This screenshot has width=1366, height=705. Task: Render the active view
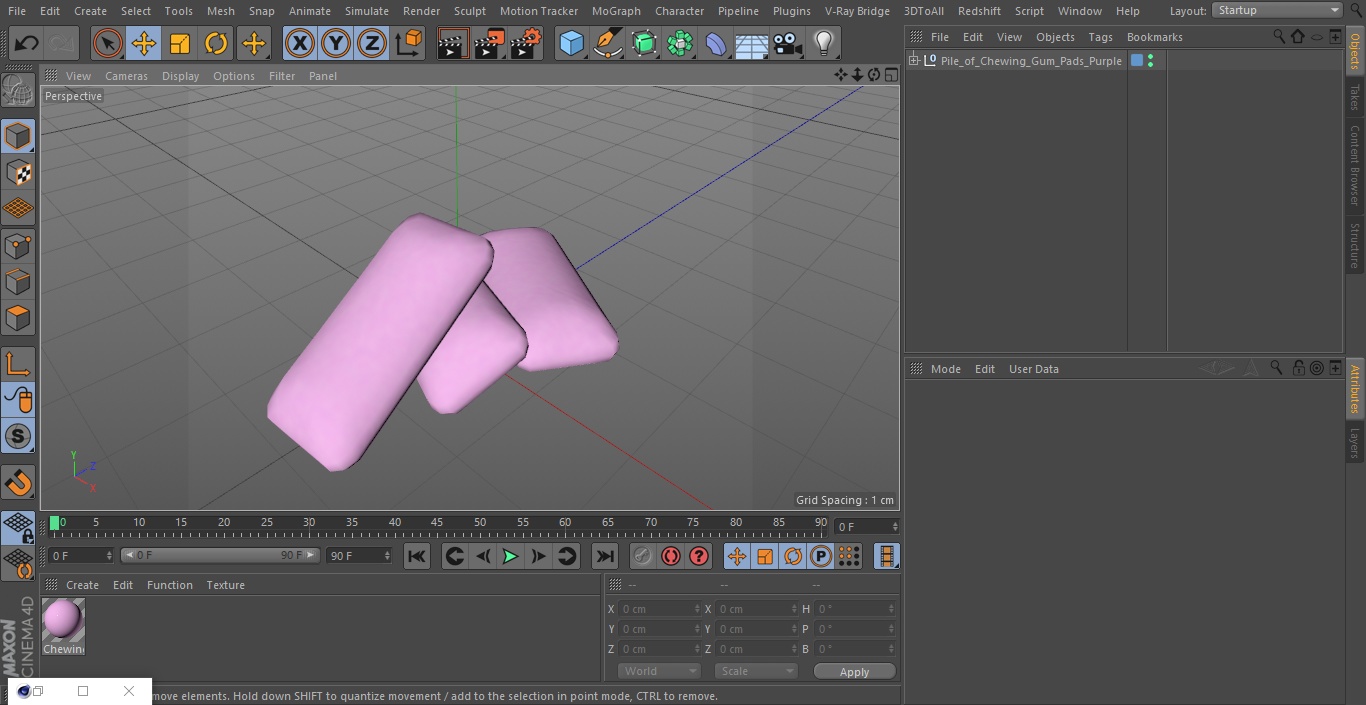(453, 44)
